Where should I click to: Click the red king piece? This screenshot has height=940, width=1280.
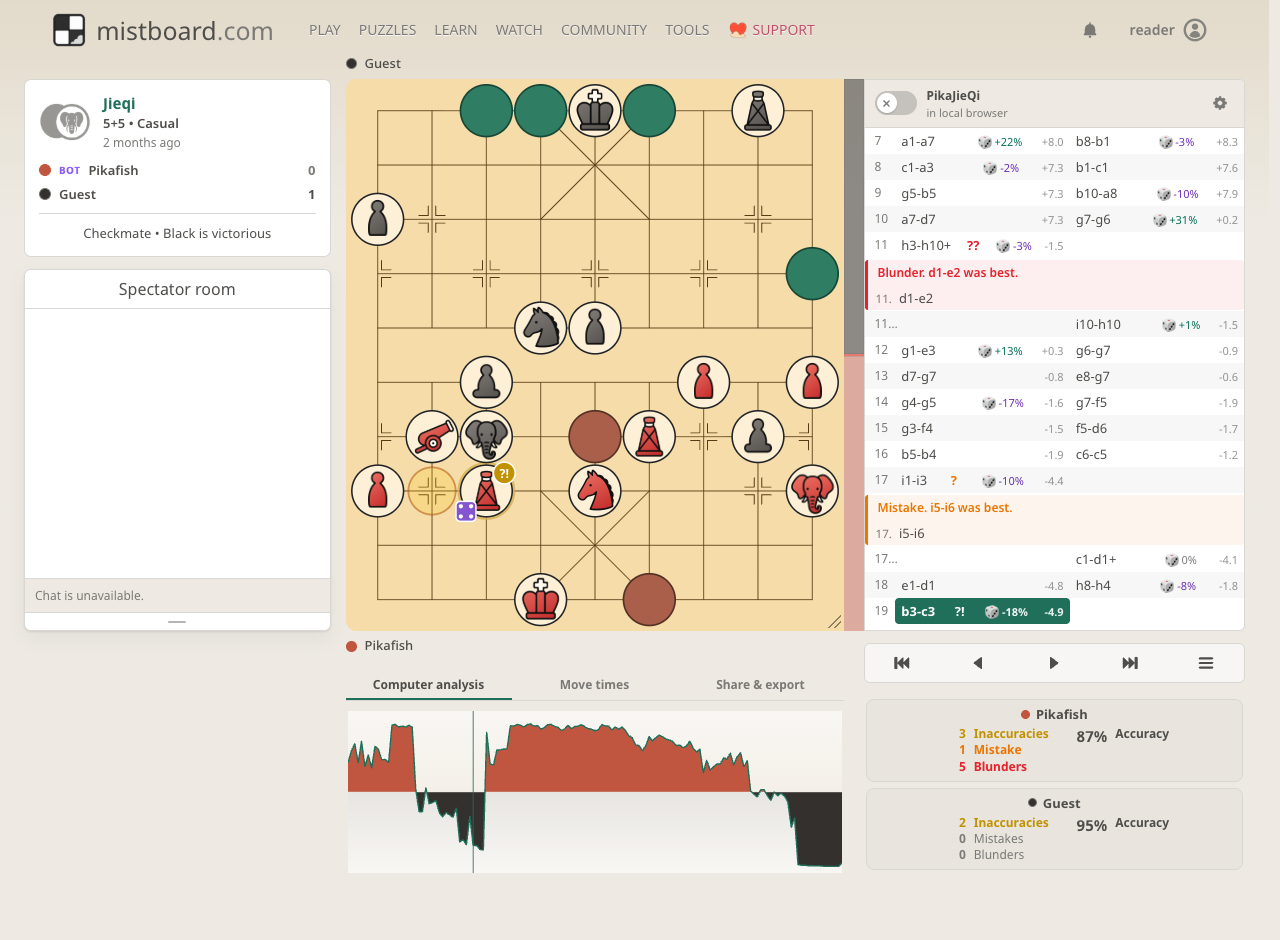coord(541,600)
